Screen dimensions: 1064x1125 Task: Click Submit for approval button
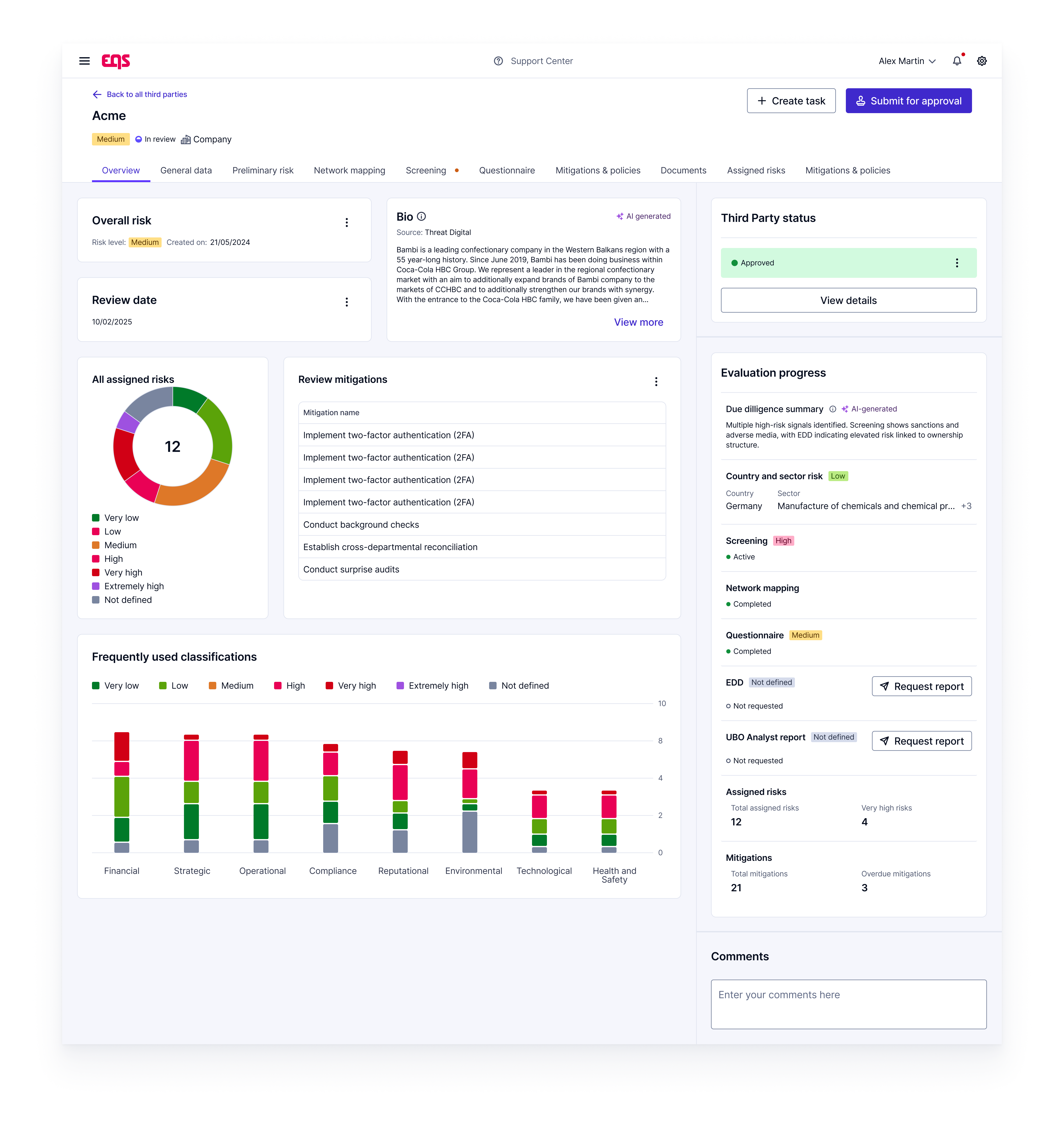coord(909,100)
